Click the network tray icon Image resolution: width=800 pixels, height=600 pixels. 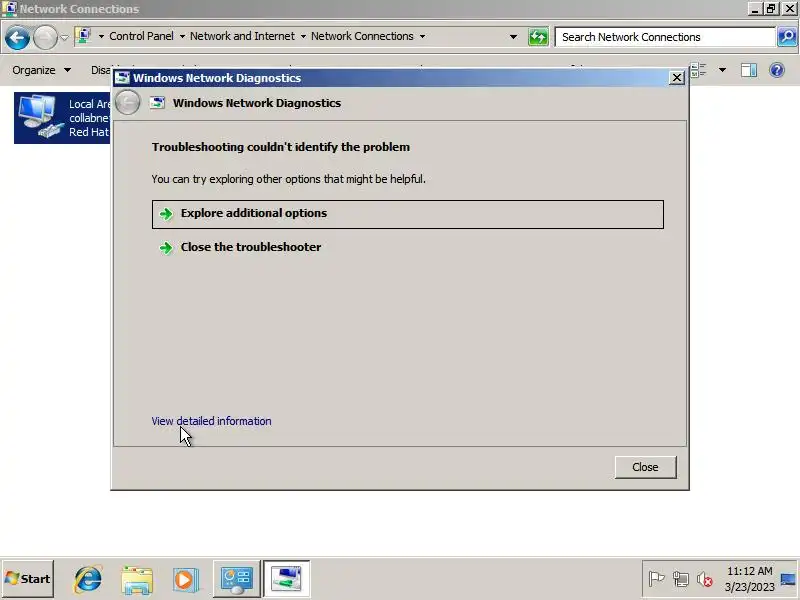point(681,579)
